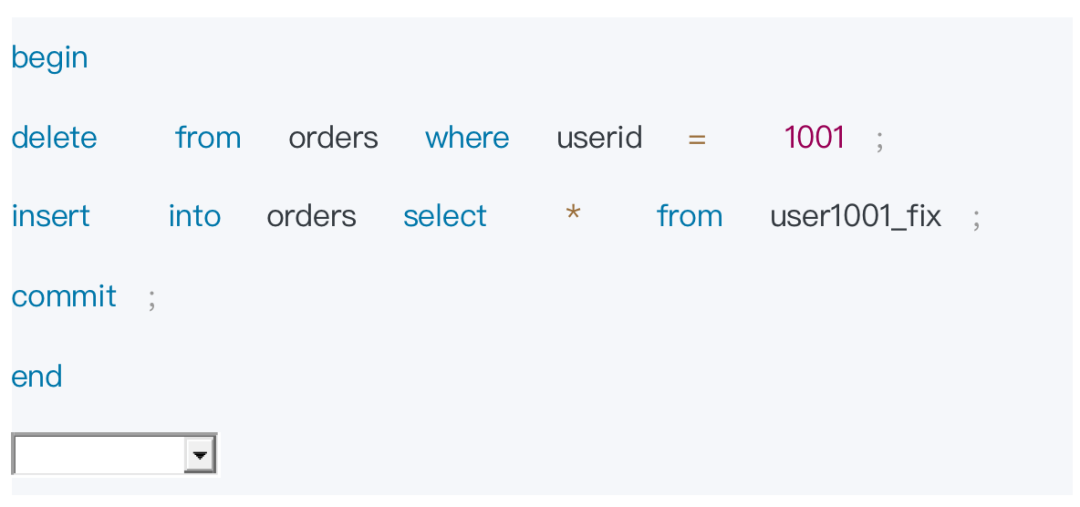Click the equals sign operator
Viewport: 1080px width, 507px height.
(x=697, y=139)
